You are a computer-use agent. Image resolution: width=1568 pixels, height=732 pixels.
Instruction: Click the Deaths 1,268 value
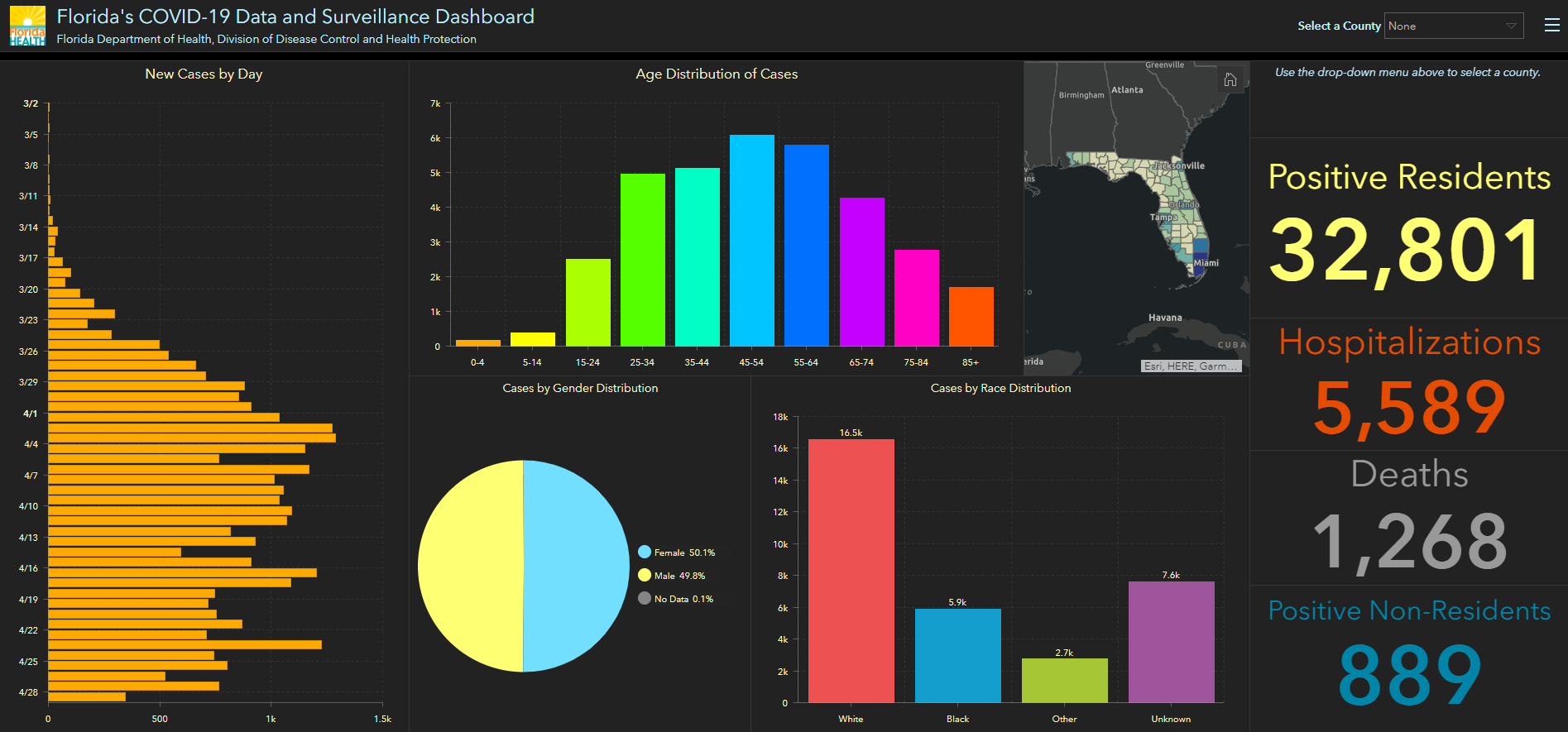tap(1410, 541)
